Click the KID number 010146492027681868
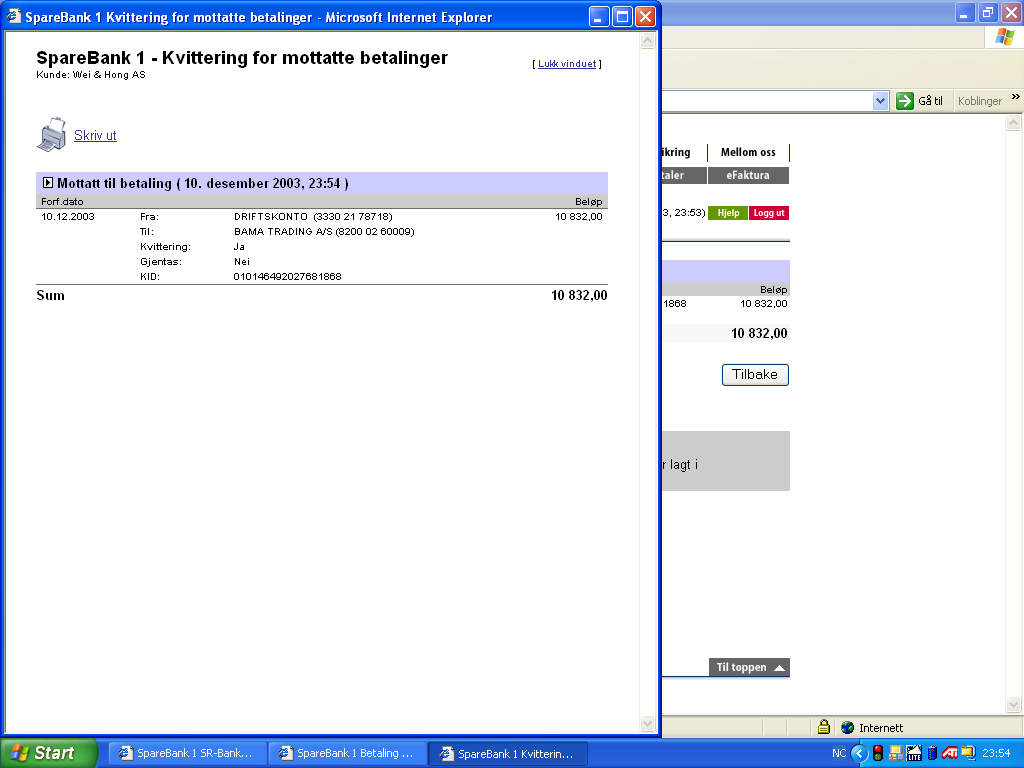This screenshot has height=768, width=1024. [287, 276]
